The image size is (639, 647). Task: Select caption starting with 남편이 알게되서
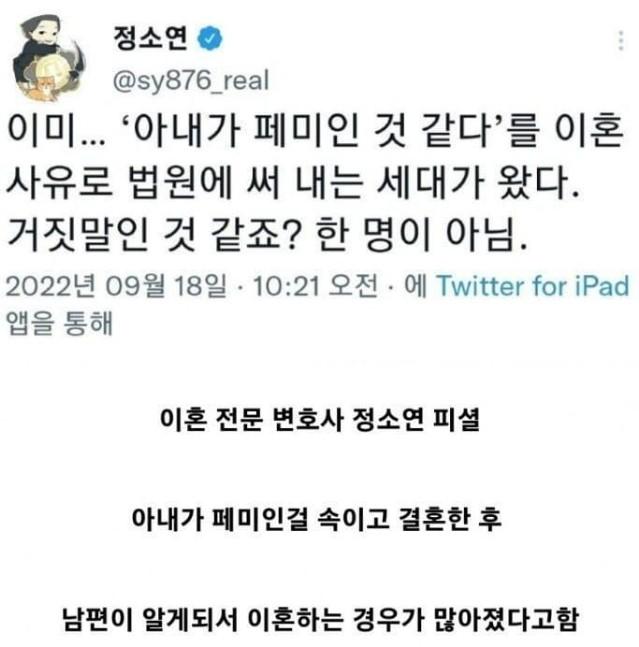coord(320,618)
